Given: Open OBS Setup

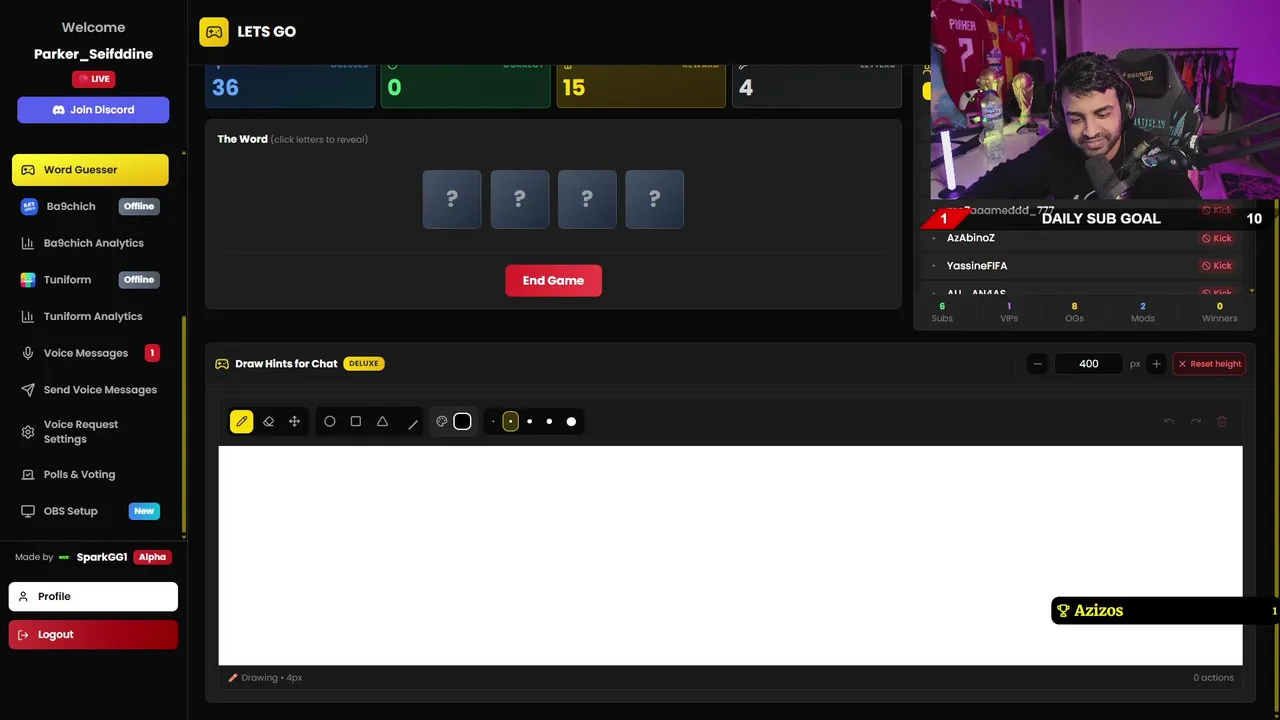Looking at the screenshot, I should coord(90,511).
